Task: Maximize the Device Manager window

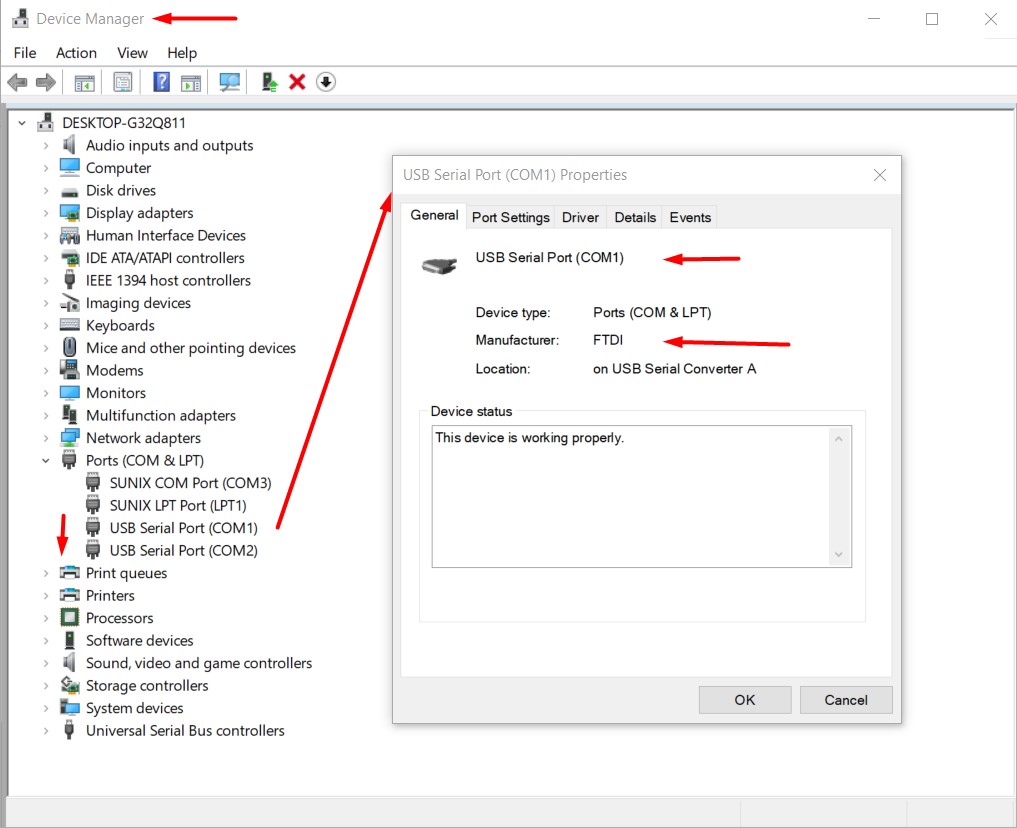Action: [932, 19]
